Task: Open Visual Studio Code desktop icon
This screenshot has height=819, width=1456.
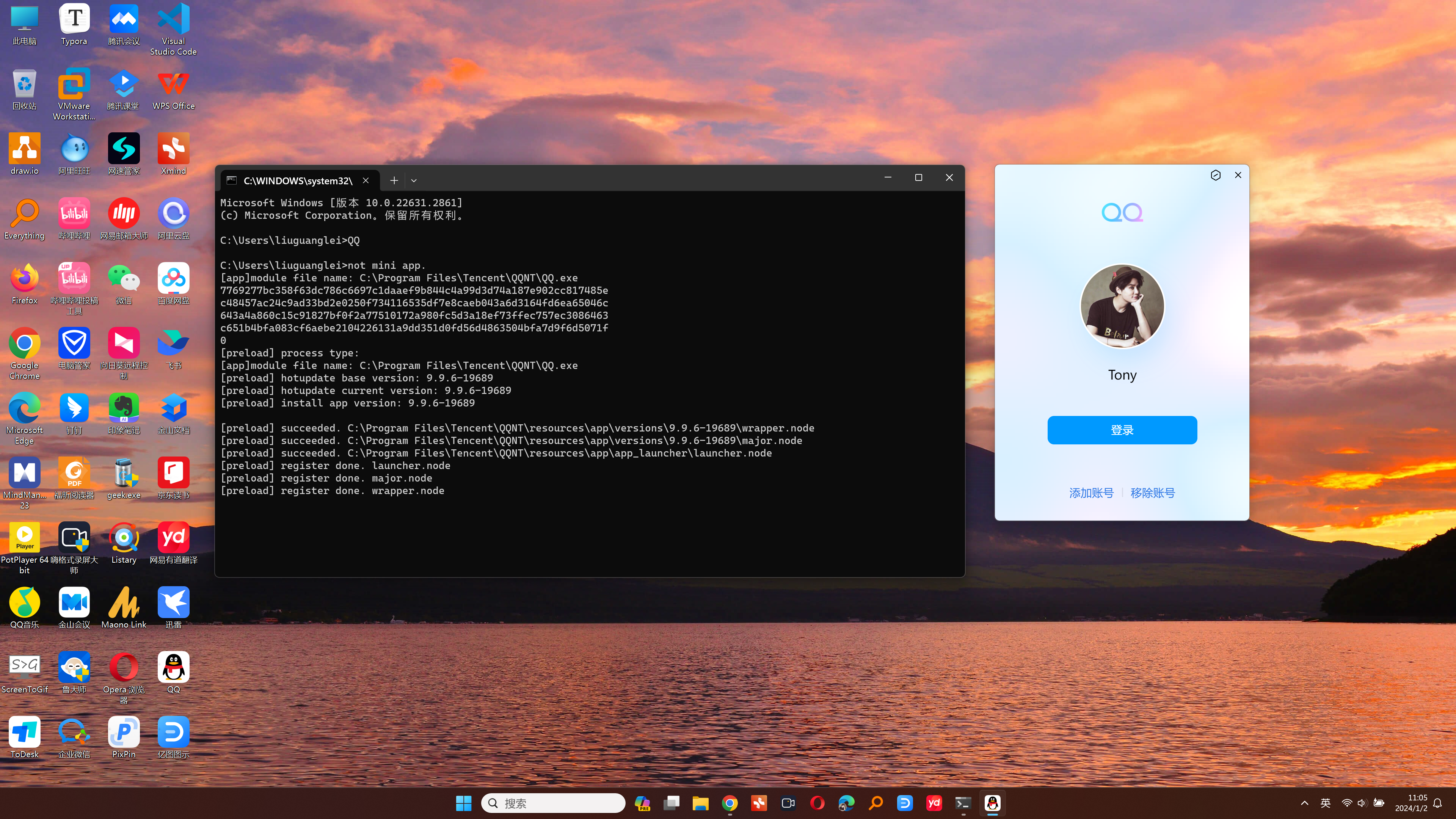Action: [x=174, y=30]
